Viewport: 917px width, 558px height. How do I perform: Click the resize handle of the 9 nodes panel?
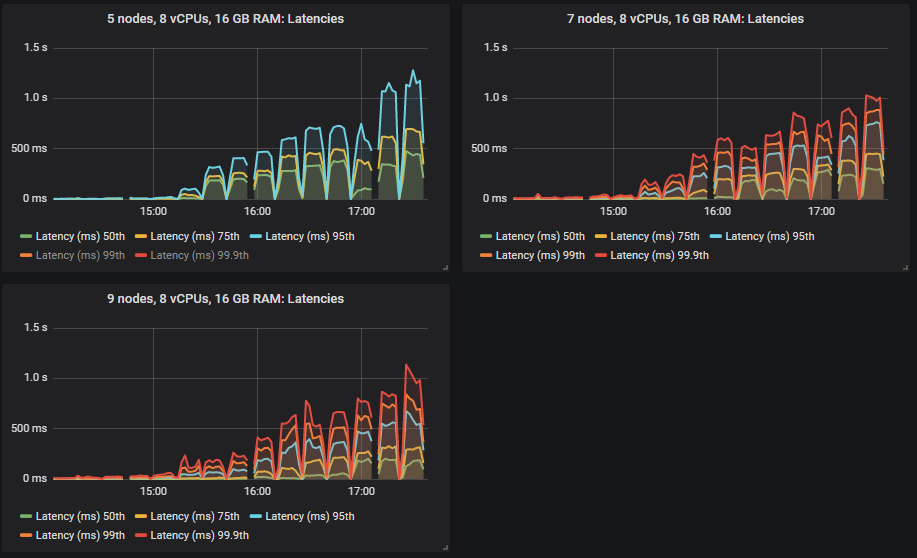coord(445,547)
